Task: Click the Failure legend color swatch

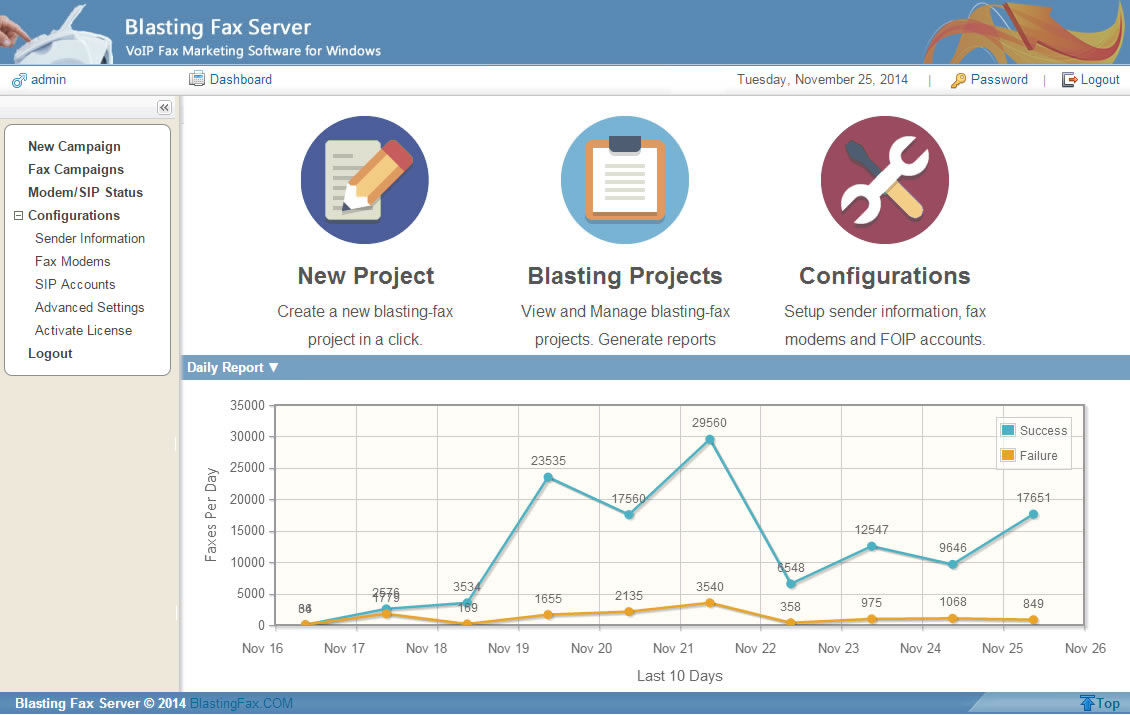Action: (x=1008, y=456)
